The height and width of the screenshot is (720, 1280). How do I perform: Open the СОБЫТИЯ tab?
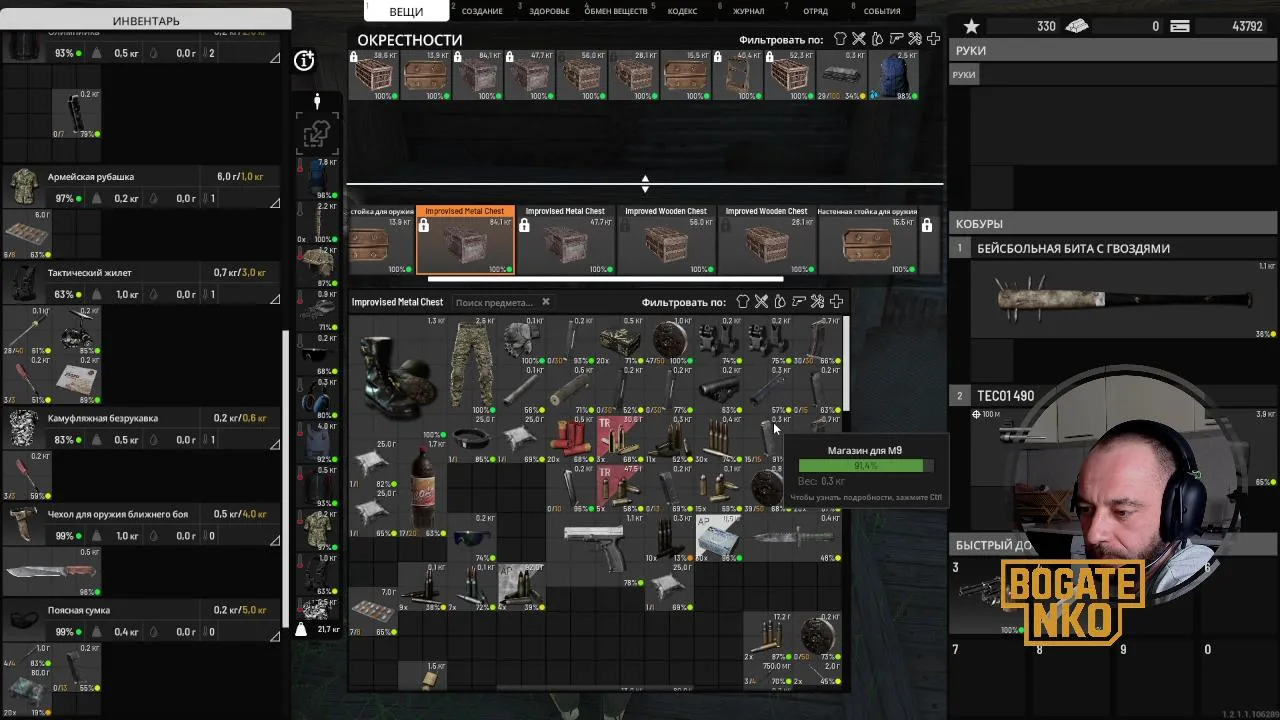click(881, 11)
